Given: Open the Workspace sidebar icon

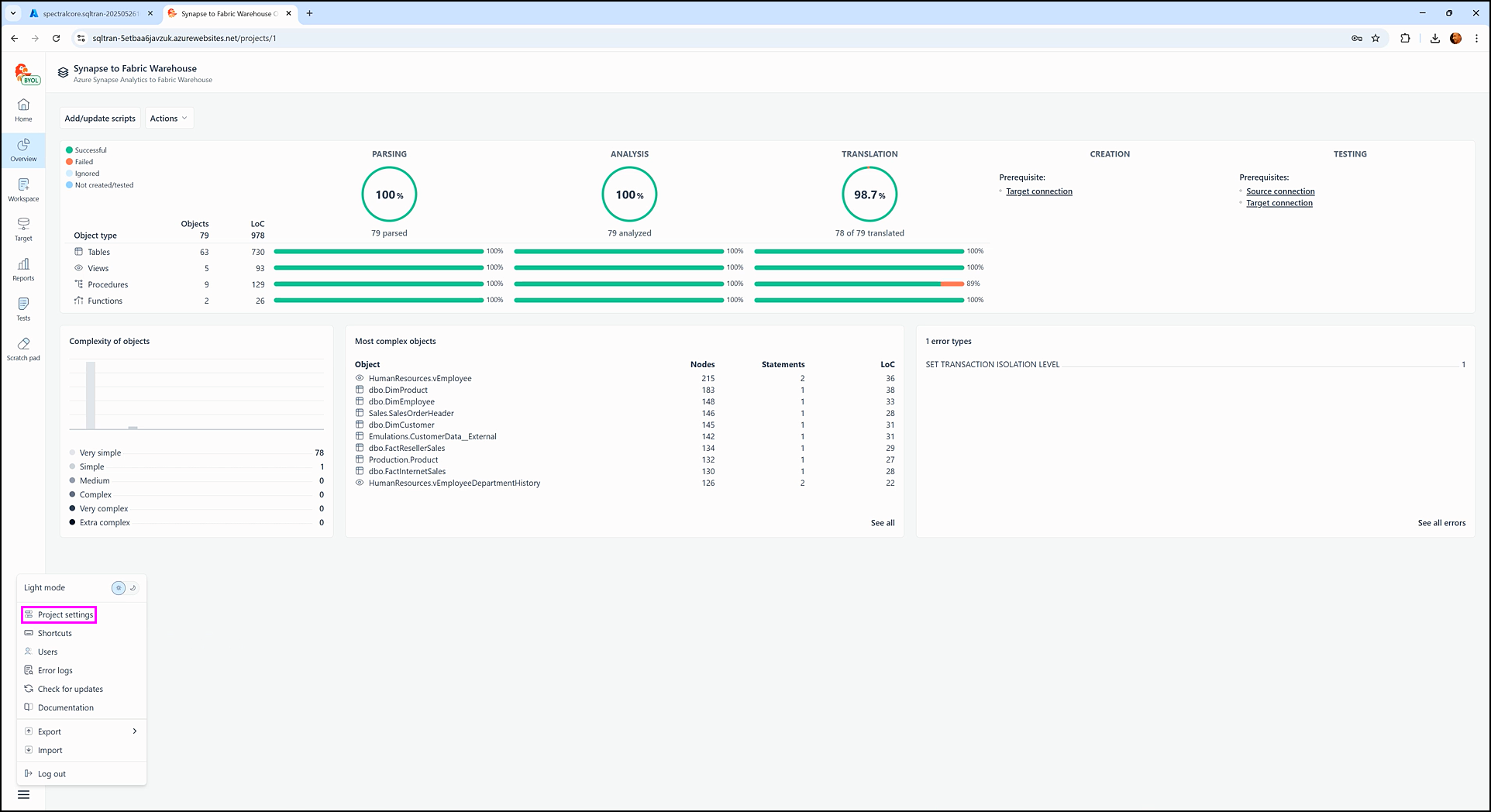Looking at the screenshot, I should [x=23, y=189].
